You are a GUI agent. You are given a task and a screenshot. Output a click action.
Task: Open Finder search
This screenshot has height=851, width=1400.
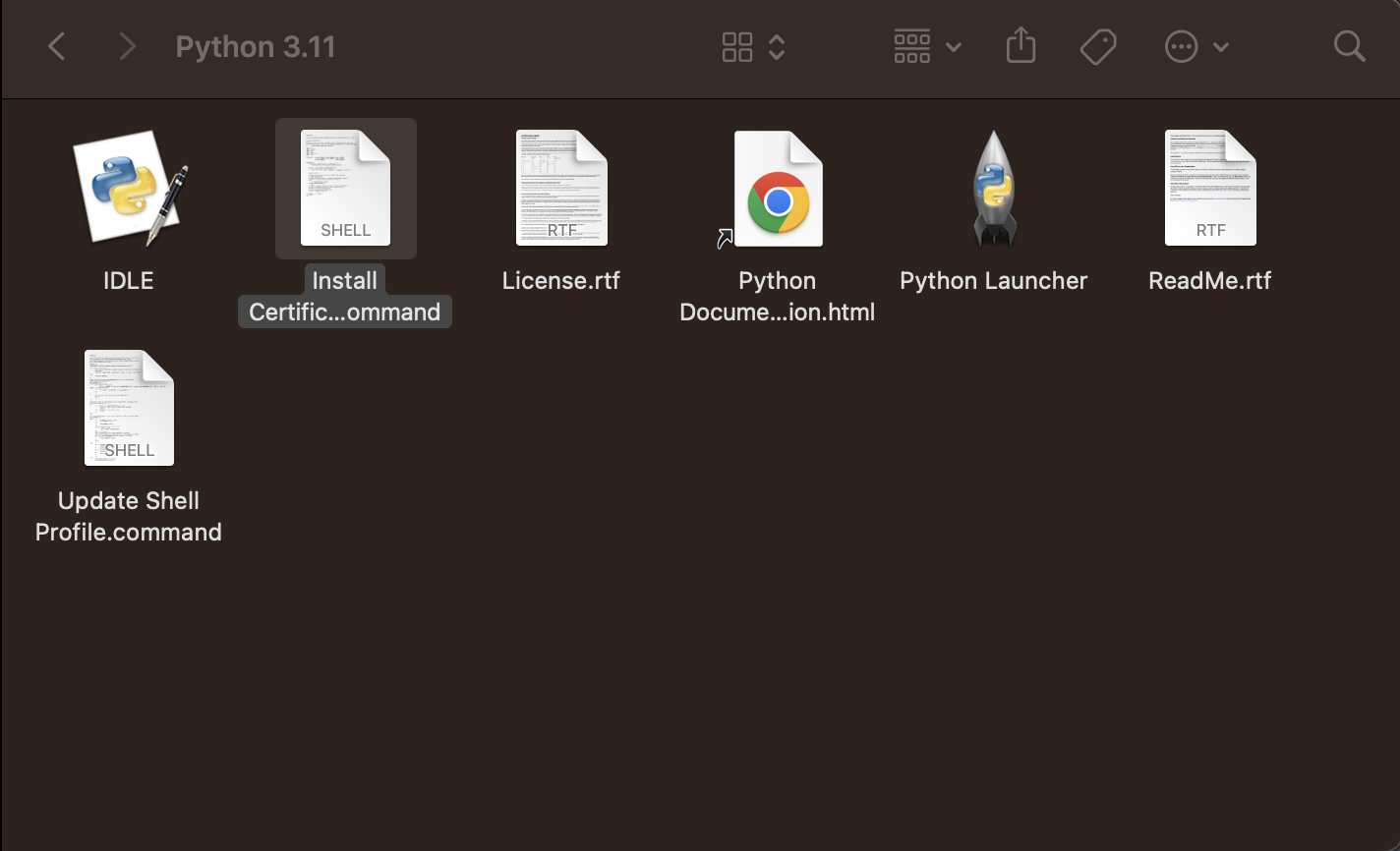click(x=1350, y=46)
